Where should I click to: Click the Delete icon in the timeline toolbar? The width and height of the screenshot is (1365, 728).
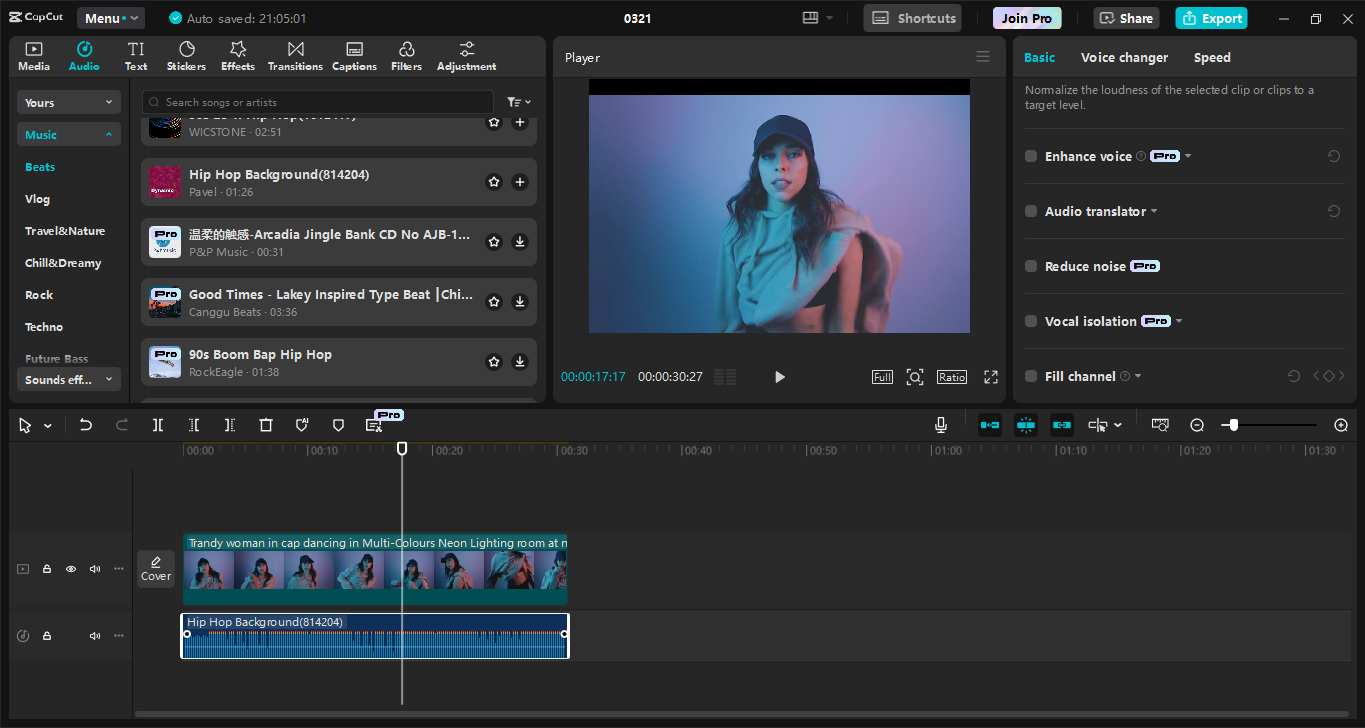[265, 424]
